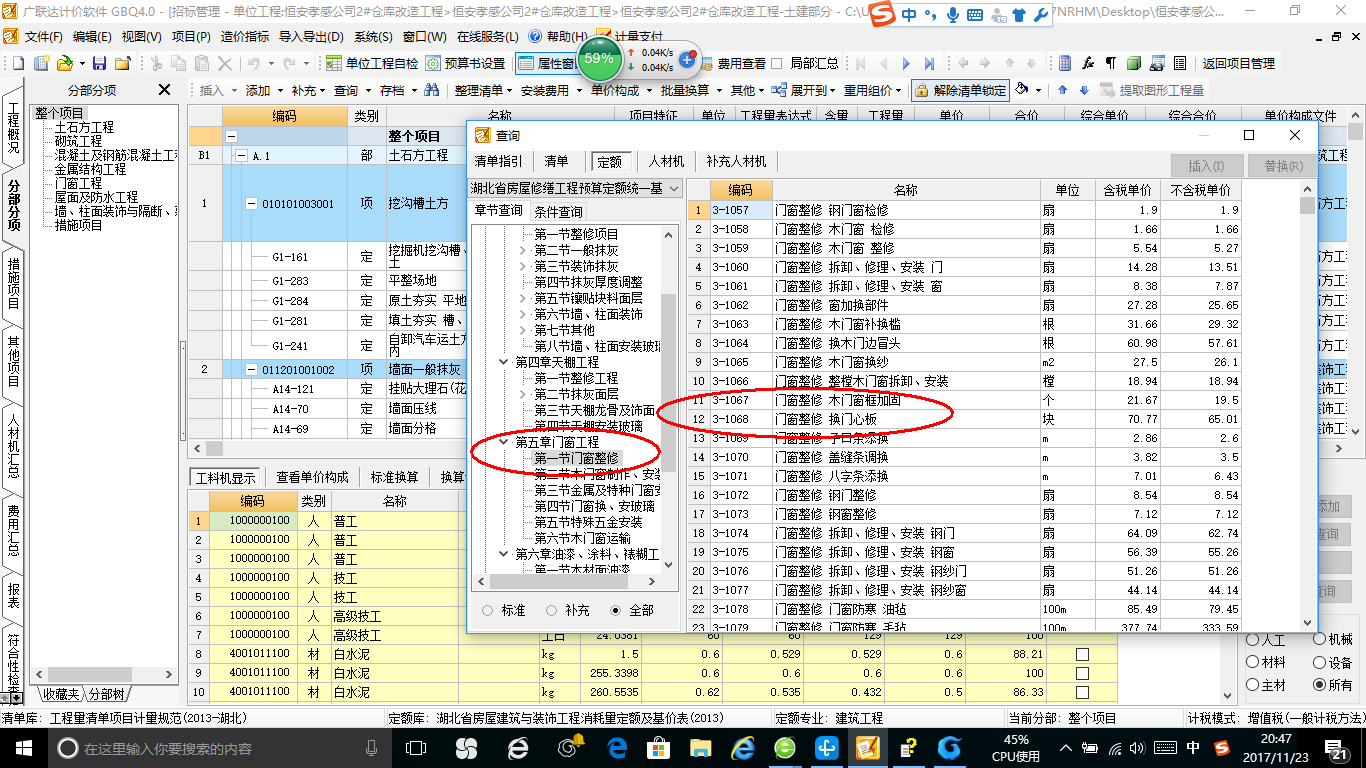Click the paragraph mark icon
Image resolution: width=1366 pixels, height=768 pixels.
coord(1110,63)
